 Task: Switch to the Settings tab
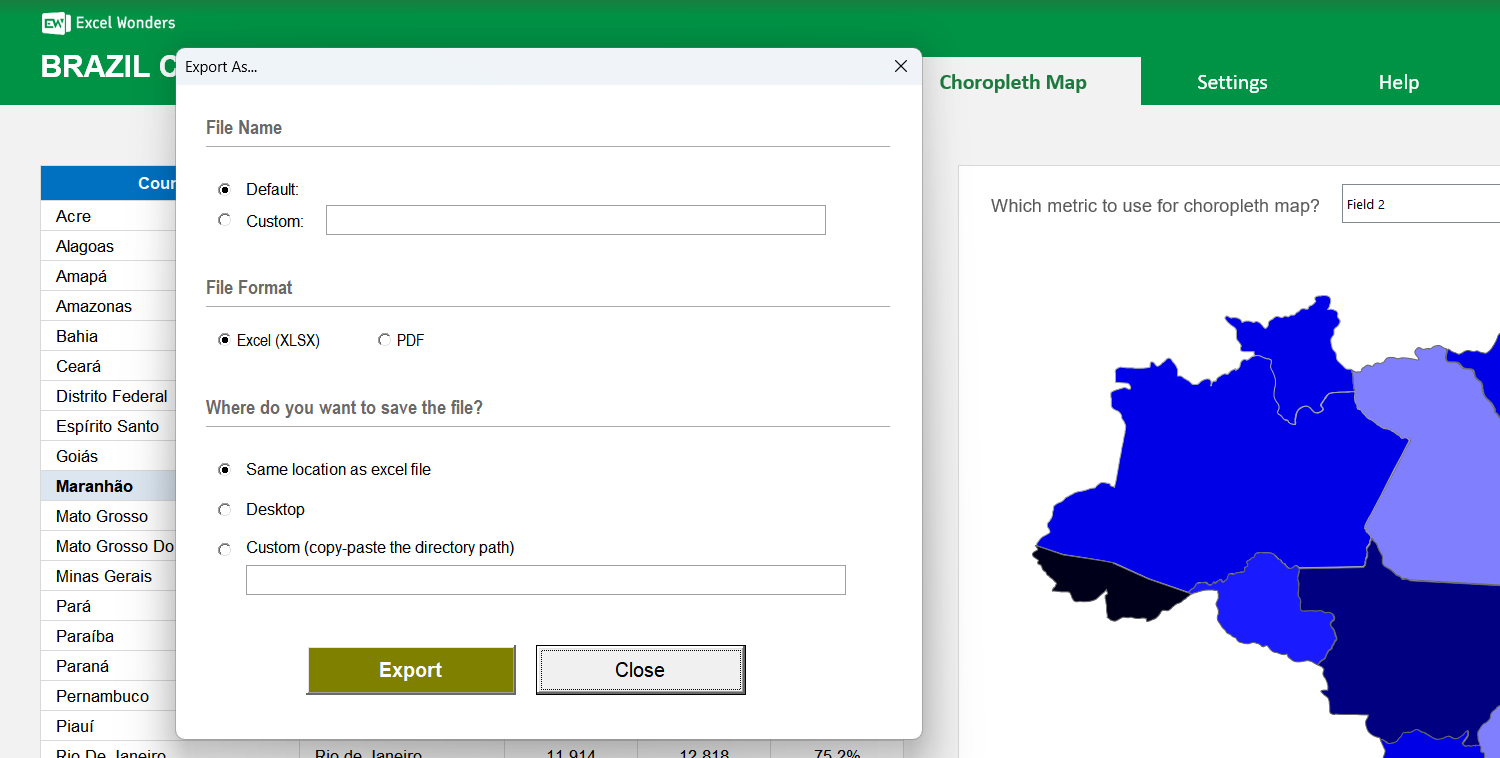1232,82
